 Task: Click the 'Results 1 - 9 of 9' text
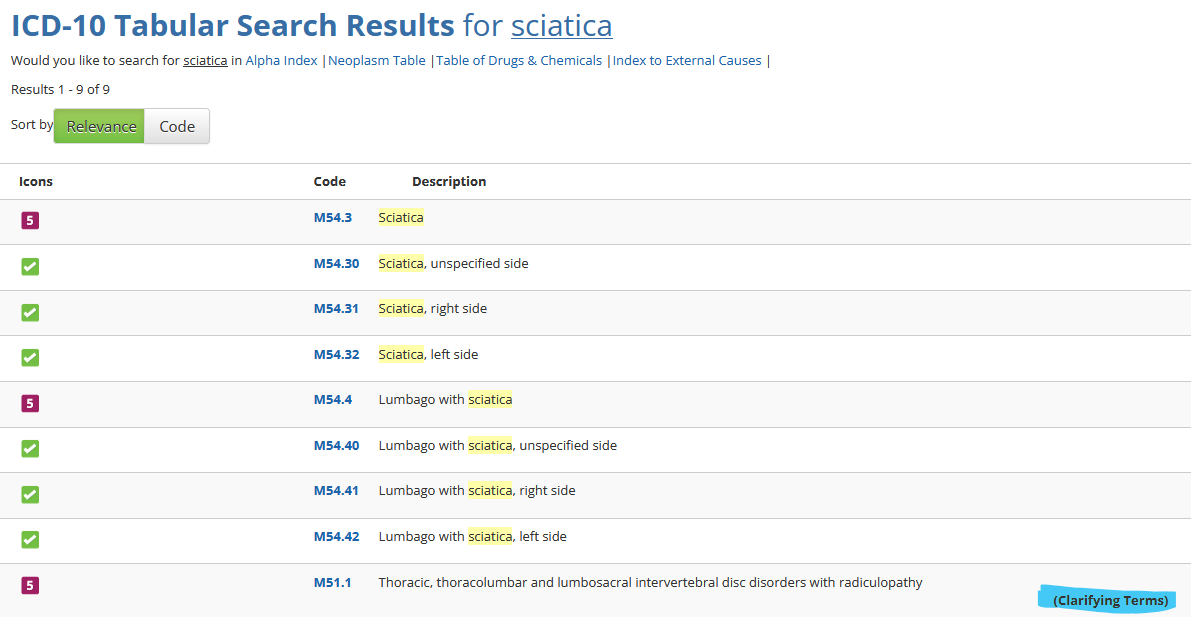pos(60,90)
